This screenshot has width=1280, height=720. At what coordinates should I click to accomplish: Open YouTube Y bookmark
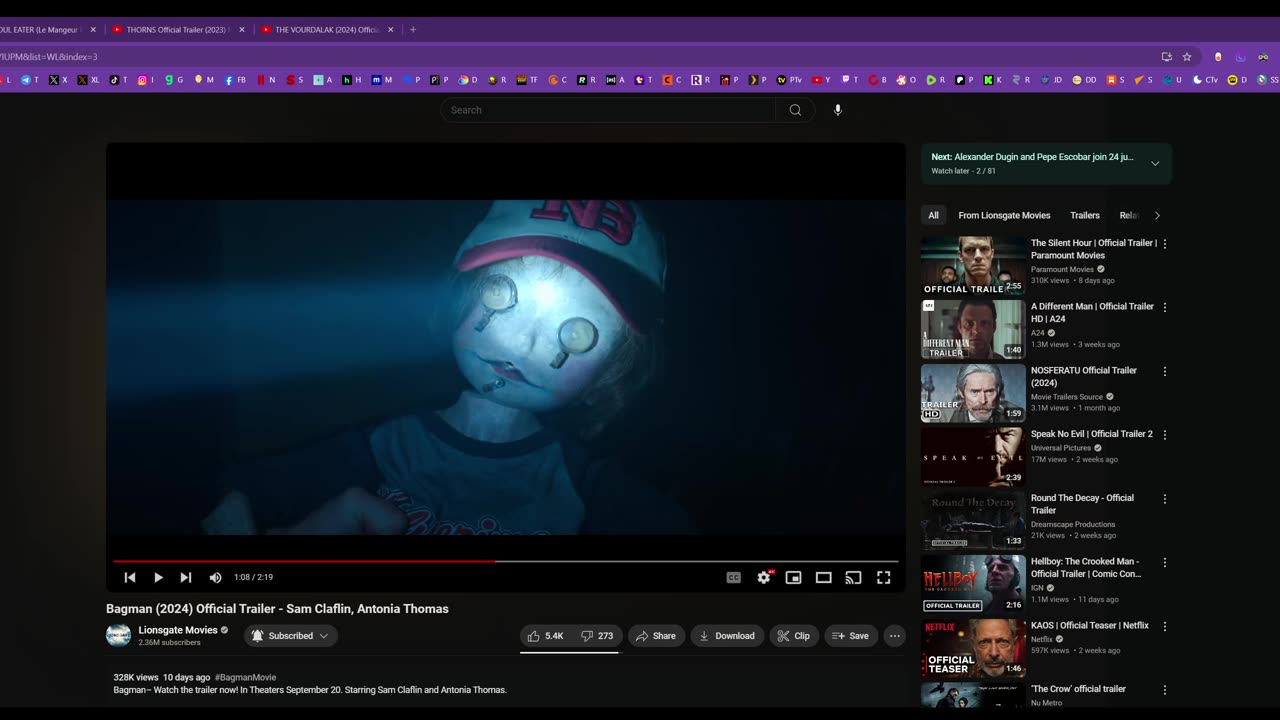pos(821,80)
